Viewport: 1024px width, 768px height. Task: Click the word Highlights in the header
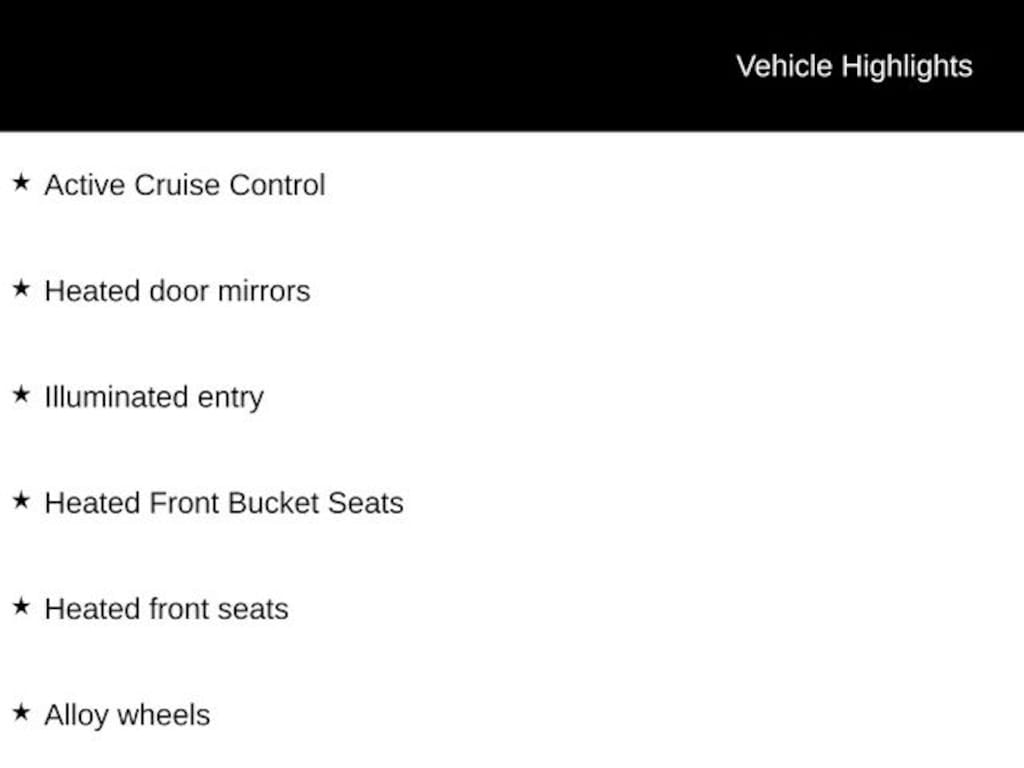point(906,66)
